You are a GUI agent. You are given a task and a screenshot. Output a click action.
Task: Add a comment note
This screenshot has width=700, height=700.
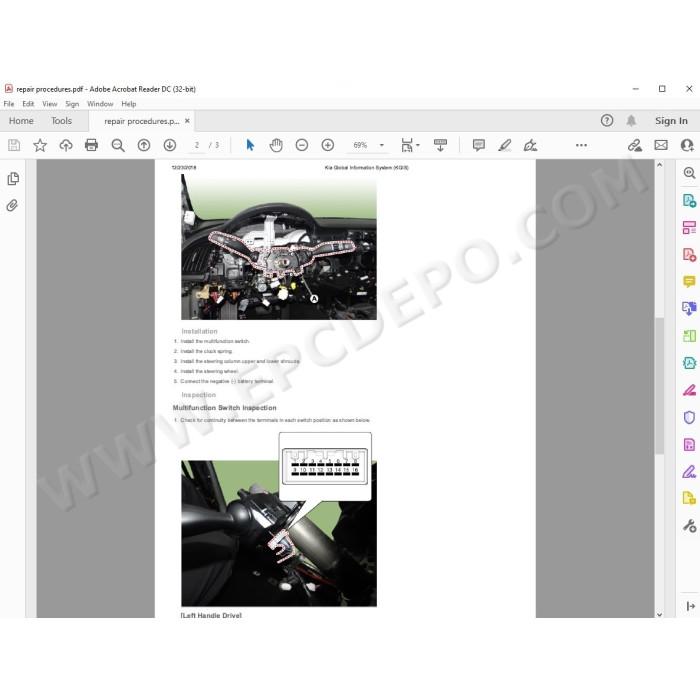tap(479, 145)
